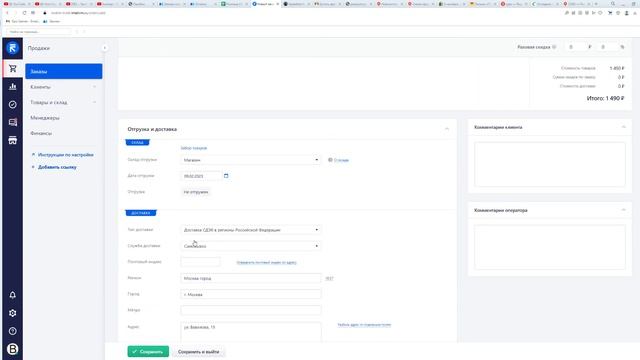Collapse the Отгрузка и доставка section

pos(447,129)
